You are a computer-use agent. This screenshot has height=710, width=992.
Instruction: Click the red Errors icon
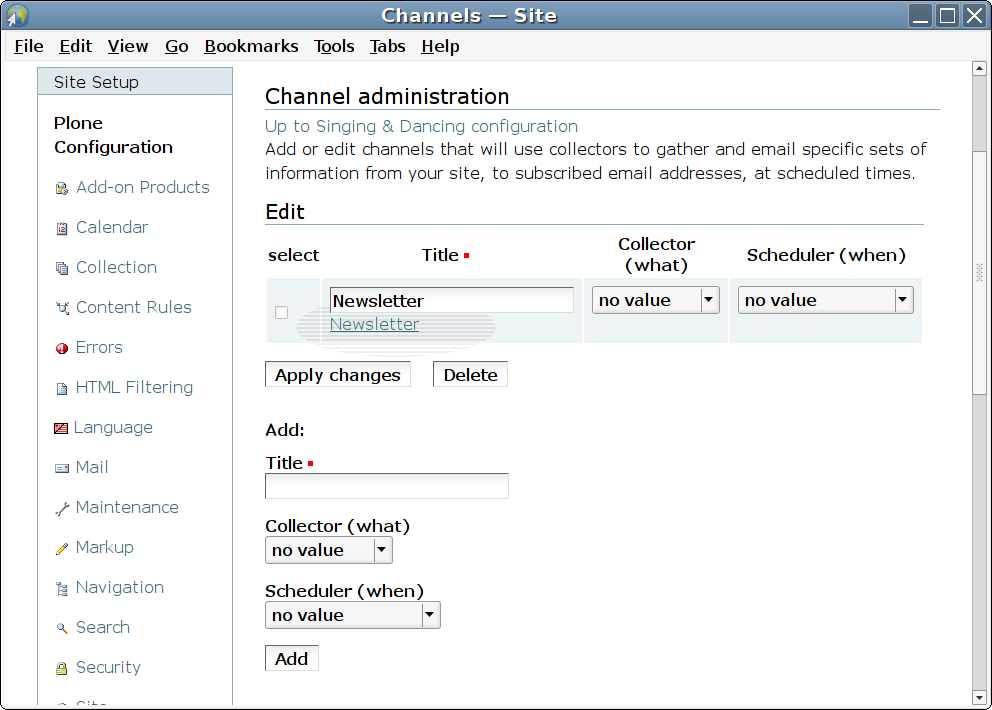tap(62, 348)
